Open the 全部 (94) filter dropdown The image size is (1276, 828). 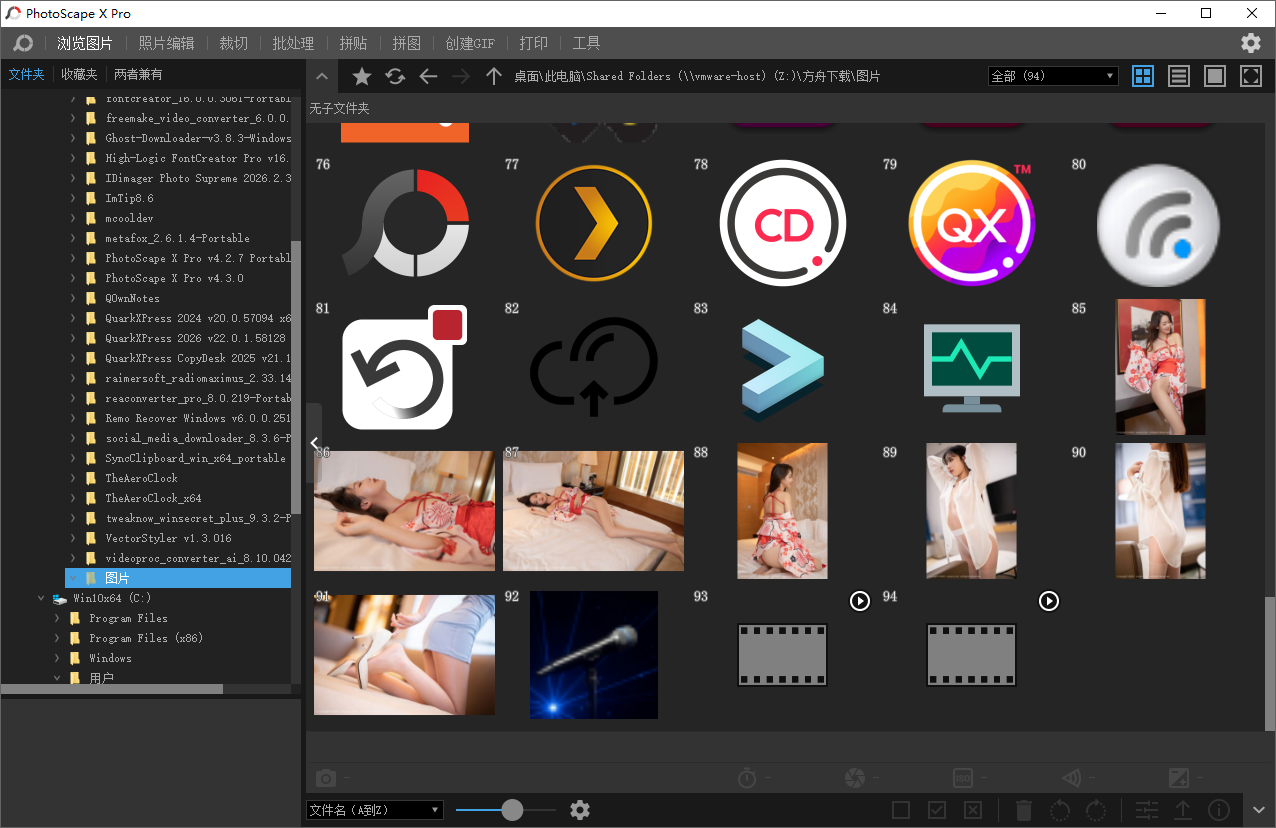point(1053,76)
